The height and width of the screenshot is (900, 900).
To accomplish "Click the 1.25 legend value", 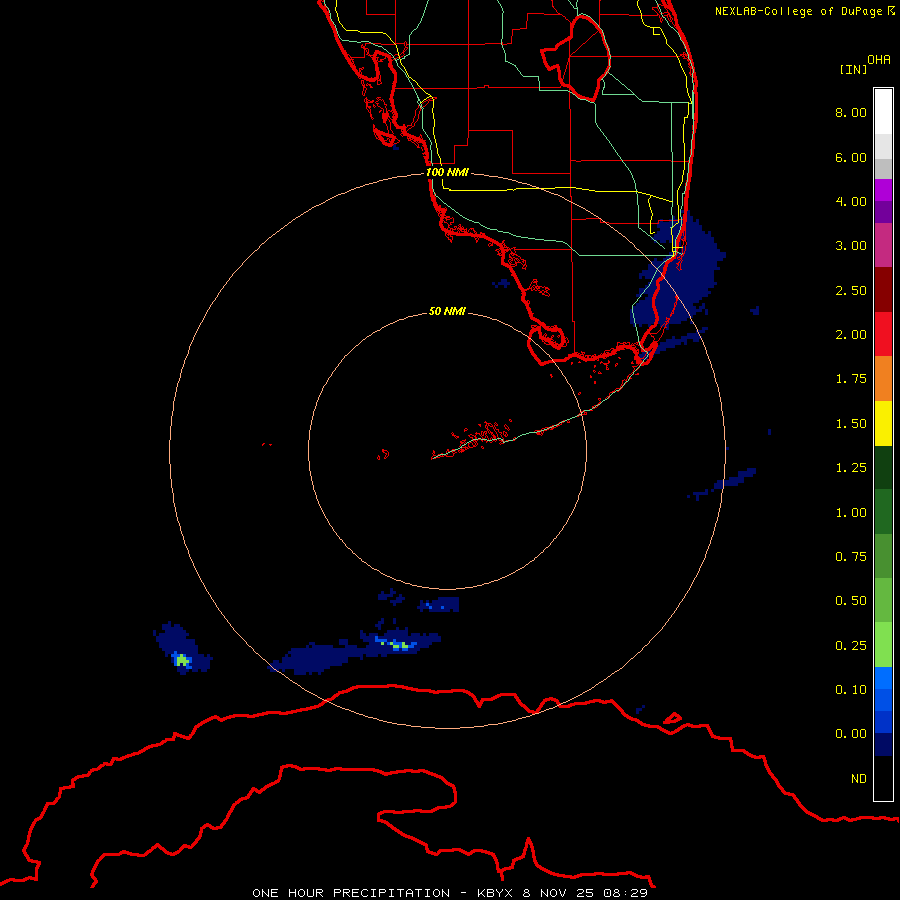I will click(x=851, y=468).
